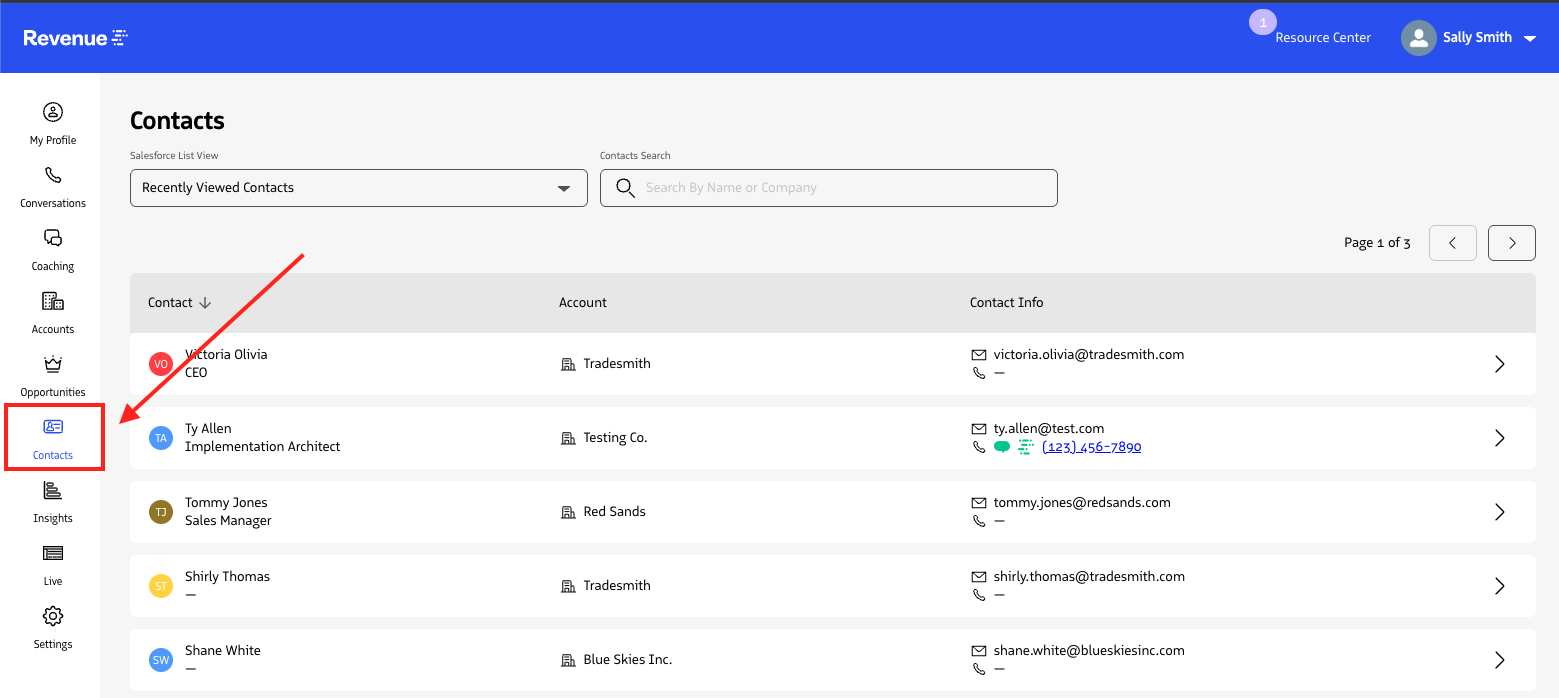Viewport: 1559px width, 698px height.
Task: Click the Opportunities crown icon
Action: 52,364
